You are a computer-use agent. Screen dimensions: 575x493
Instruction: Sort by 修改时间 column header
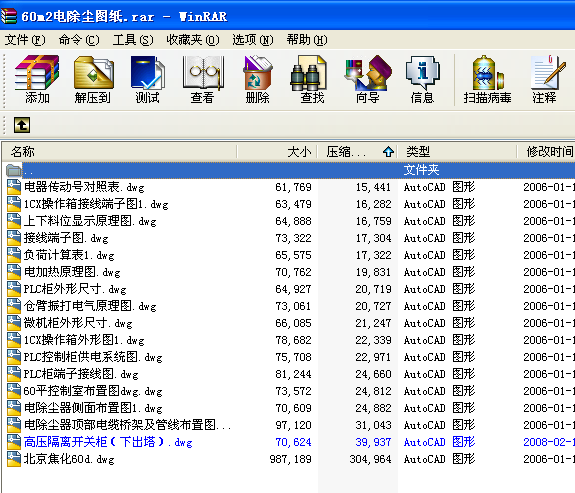tap(546, 151)
